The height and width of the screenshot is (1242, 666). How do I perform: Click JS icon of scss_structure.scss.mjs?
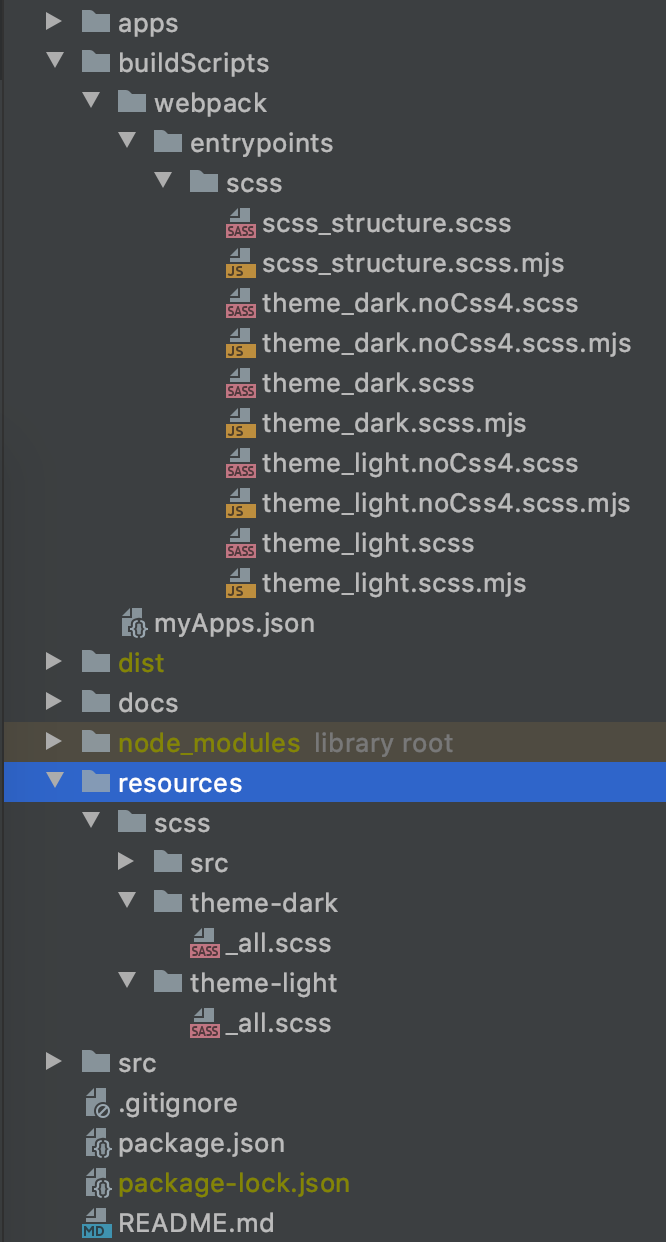[x=240, y=263]
